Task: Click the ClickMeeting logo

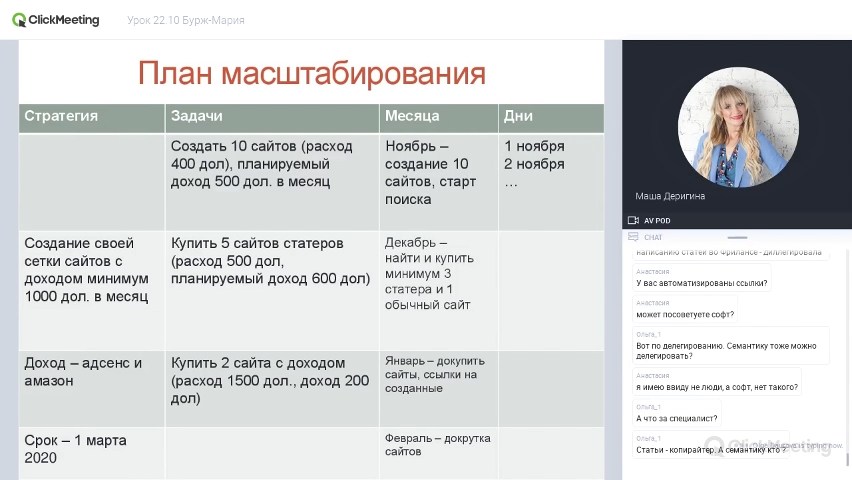Action: pos(56,20)
